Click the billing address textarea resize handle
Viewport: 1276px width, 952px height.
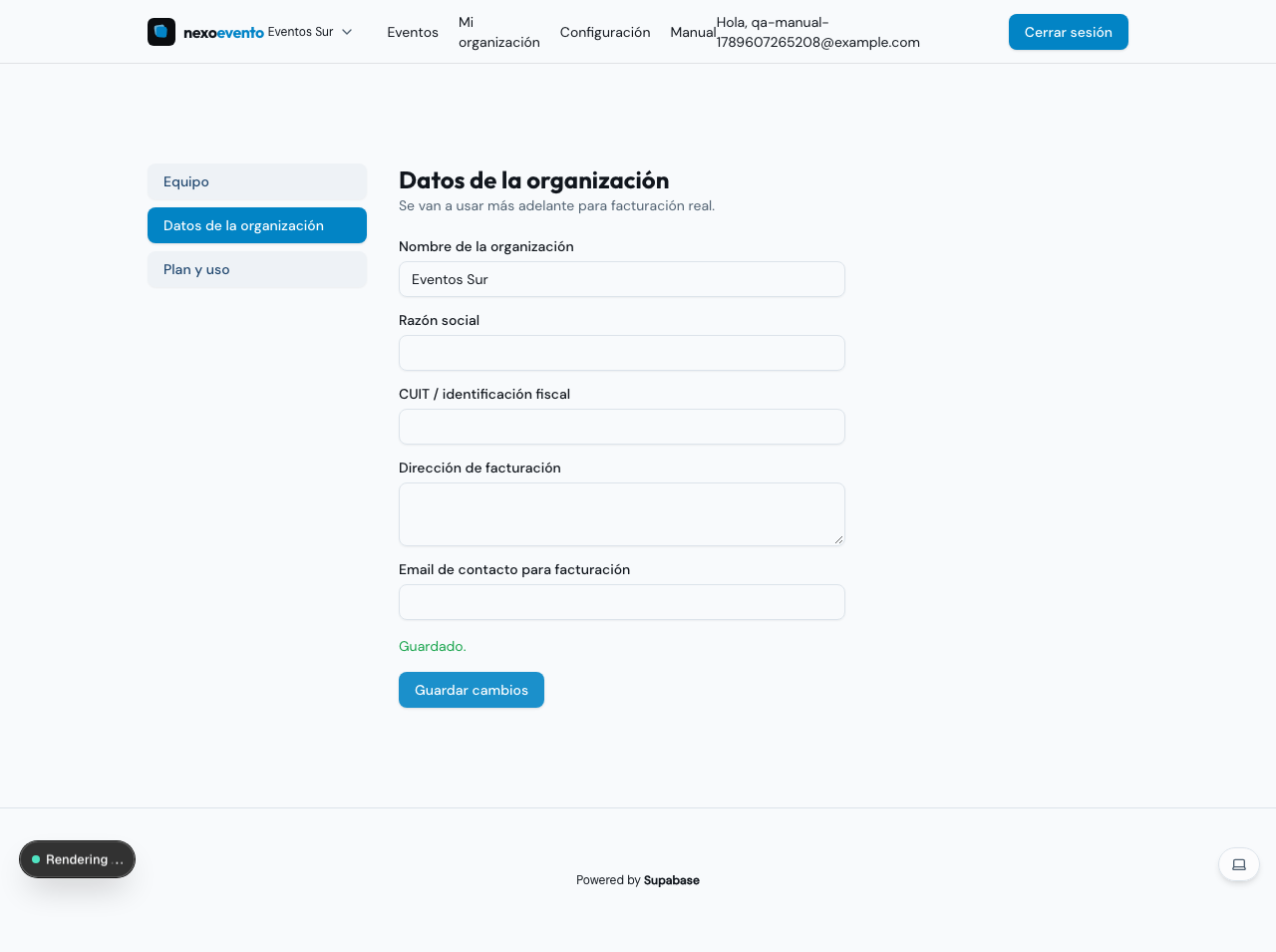(x=838, y=539)
